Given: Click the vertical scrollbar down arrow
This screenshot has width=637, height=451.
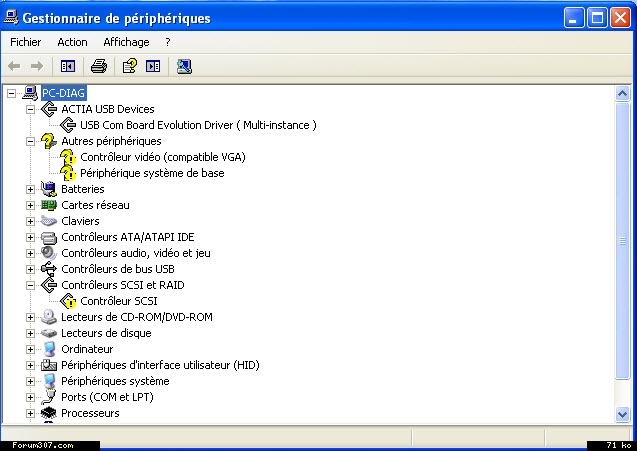Looking at the screenshot, I should 623,414.
